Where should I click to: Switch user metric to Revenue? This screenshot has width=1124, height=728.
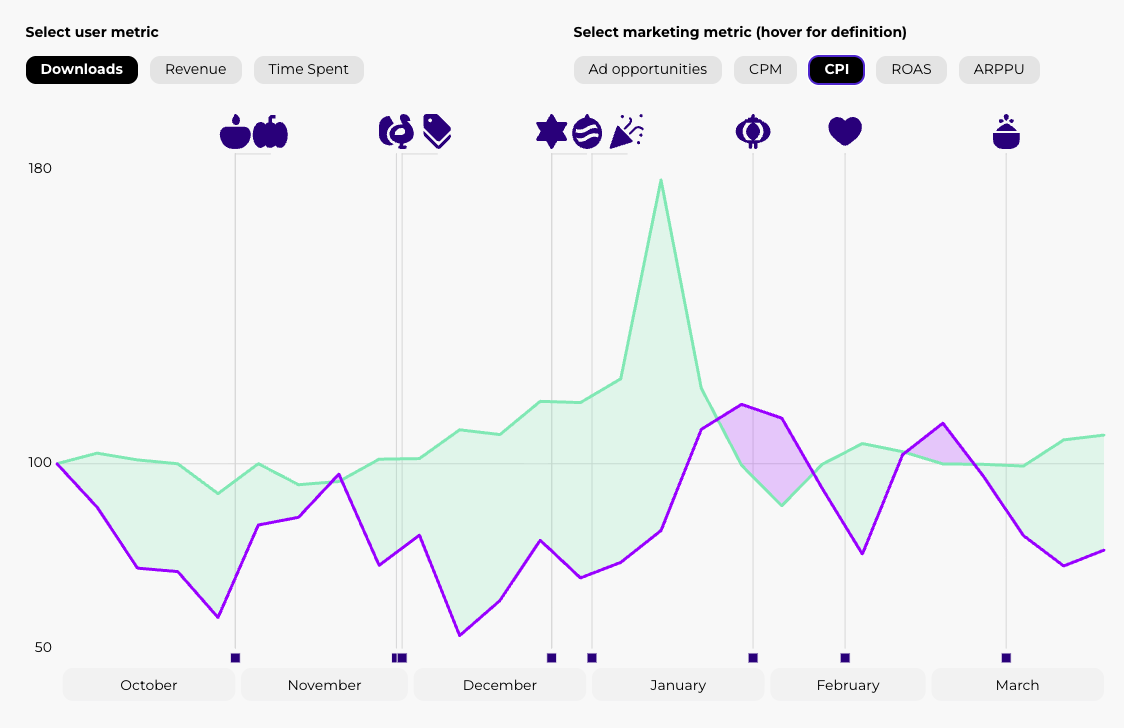click(x=196, y=70)
